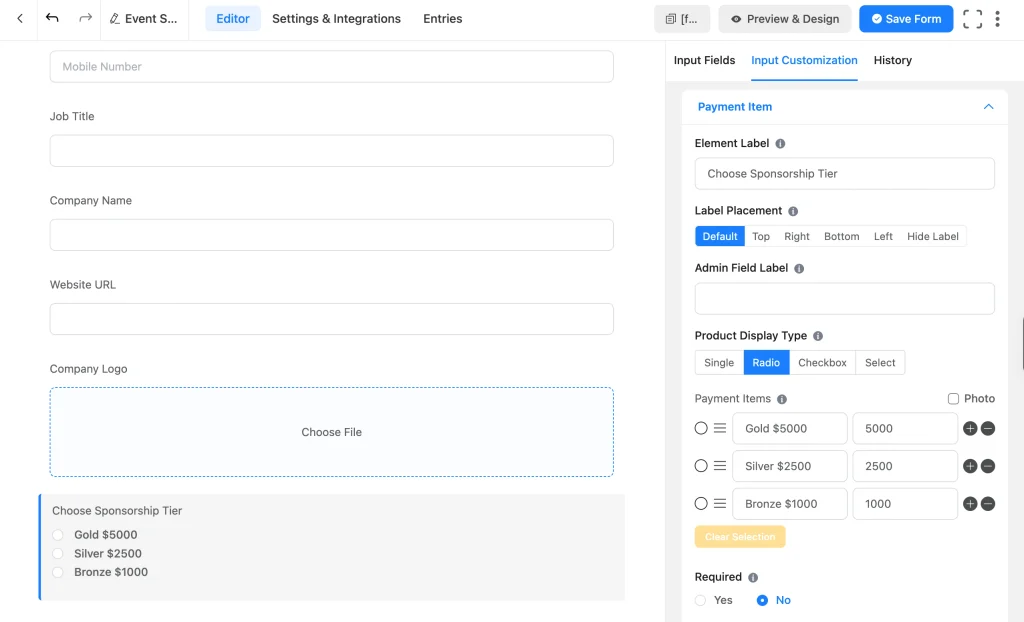The width and height of the screenshot is (1024, 622).
Task: Select Bottom label placement
Action: pyautogui.click(x=841, y=237)
